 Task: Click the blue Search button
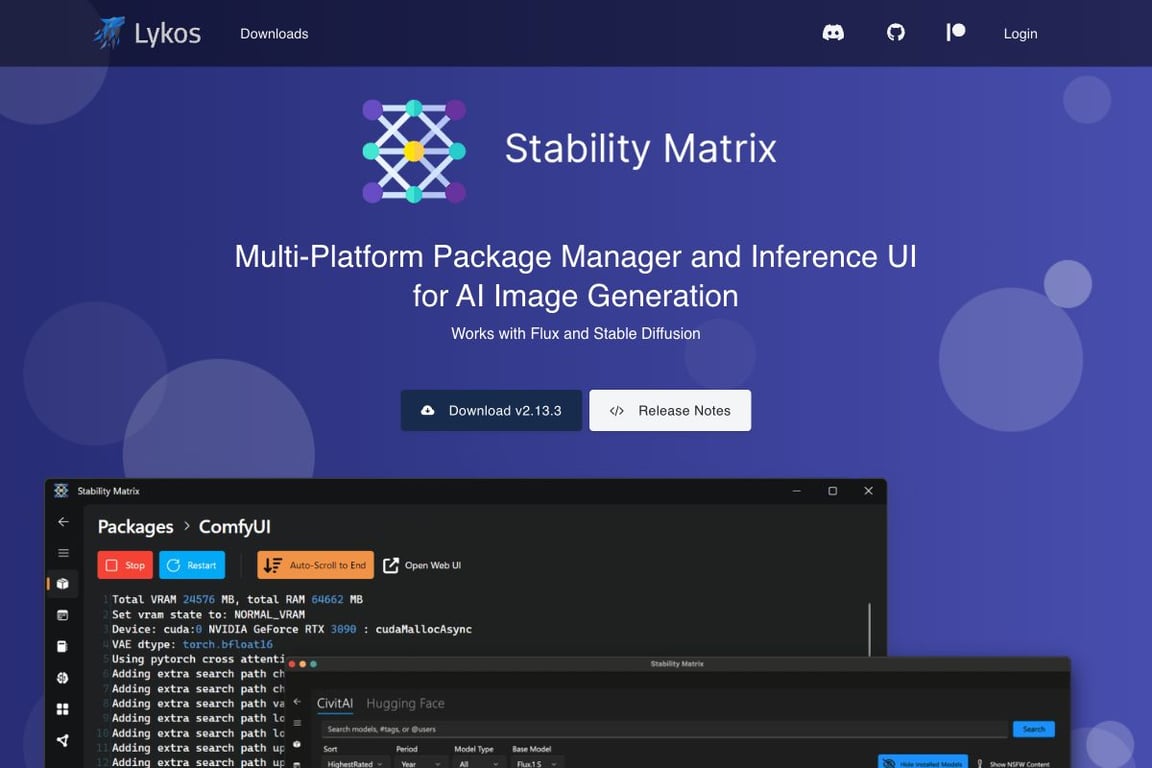1034,729
